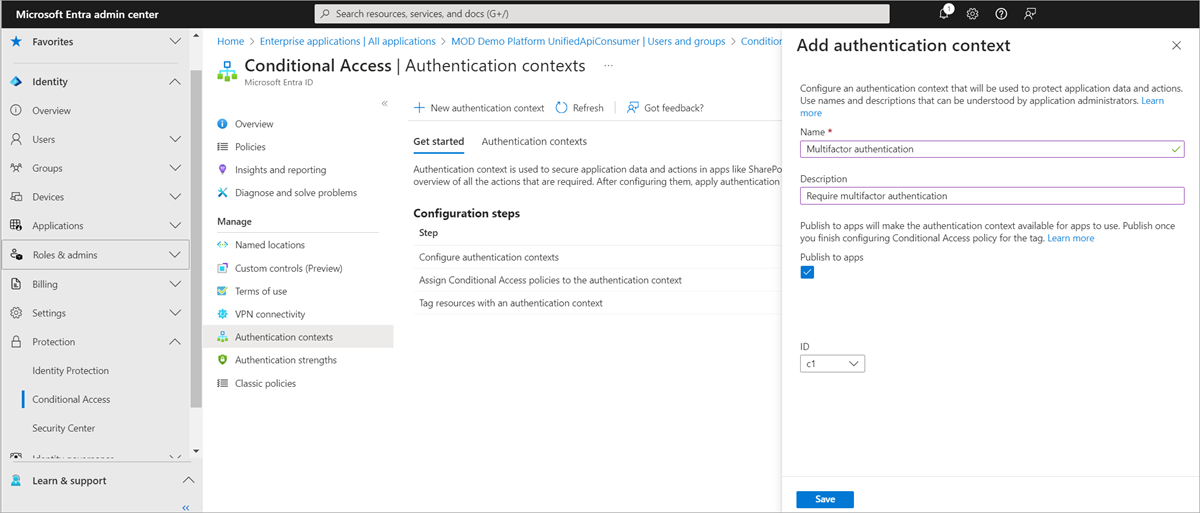
Task: Switch to the Authentication contexts tab
Action: [x=534, y=142]
